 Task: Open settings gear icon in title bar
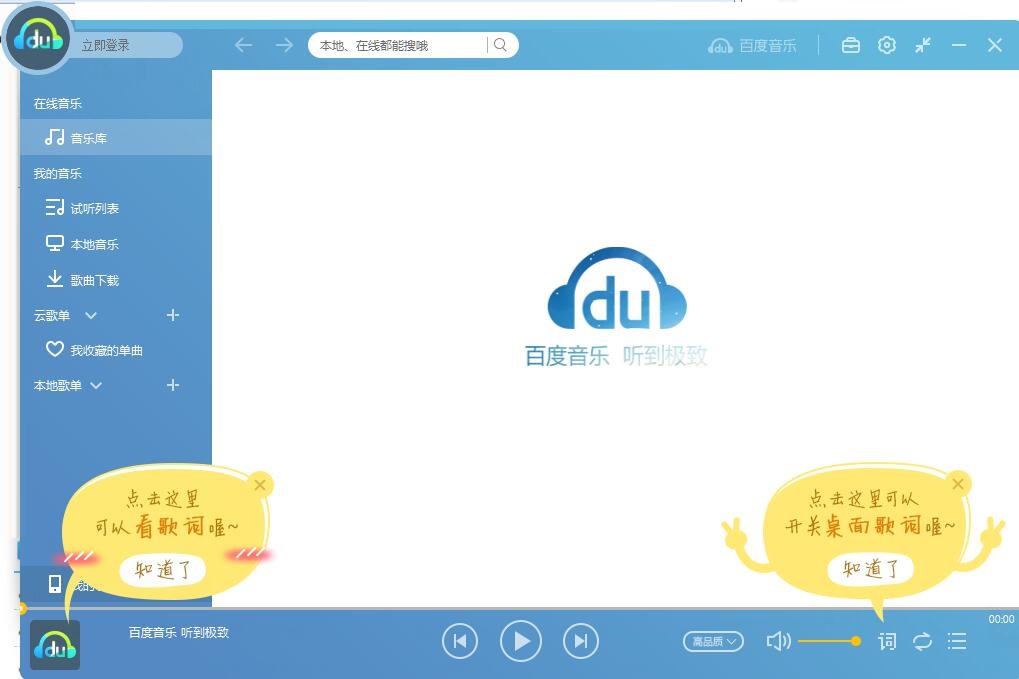(x=887, y=45)
